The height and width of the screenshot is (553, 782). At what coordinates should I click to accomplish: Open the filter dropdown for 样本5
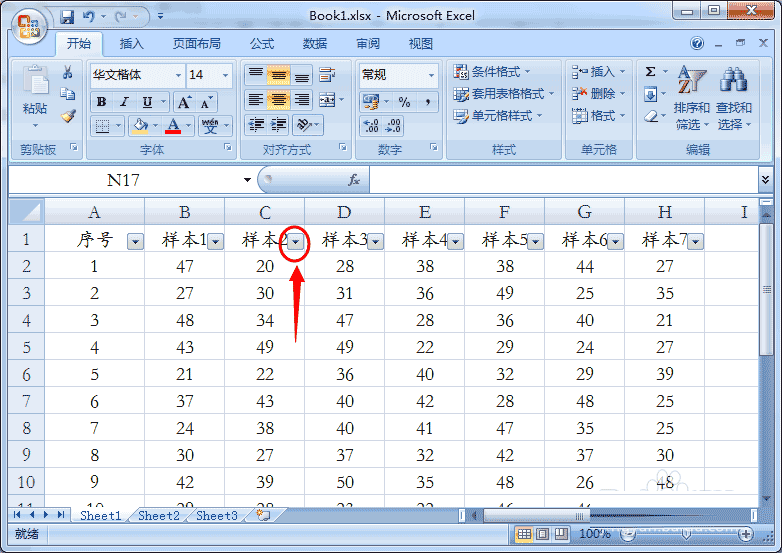point(536,242)
